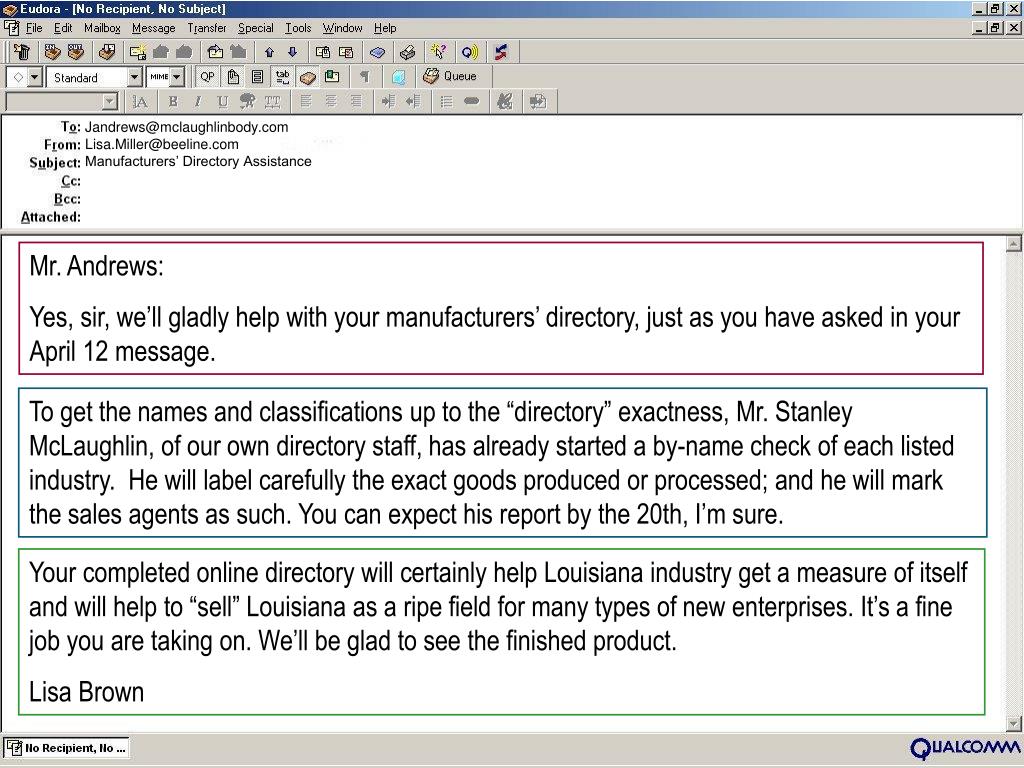Image resolution: width=1024 pixels, height=768 pixels.
Task: Toggle Keep Copies option
Action: [308, 76]
